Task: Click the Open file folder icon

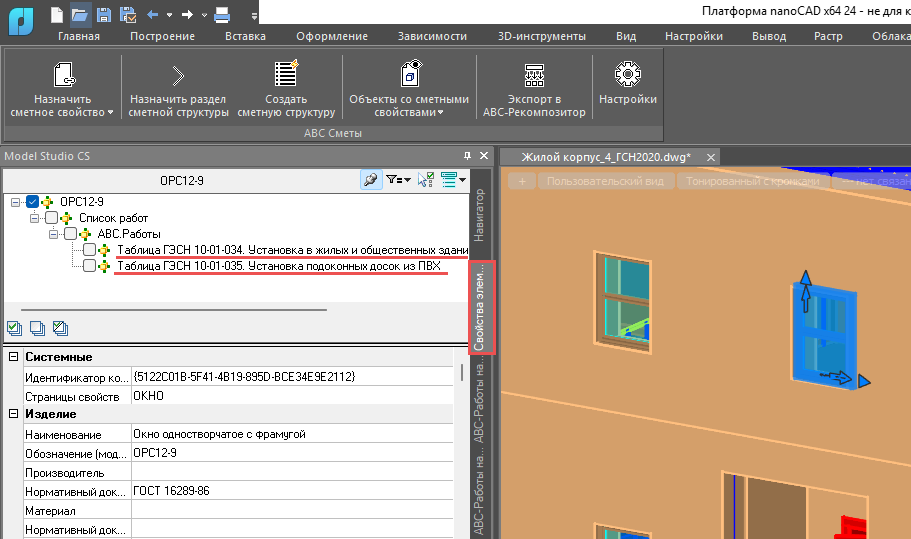Action: click(80, 15)
